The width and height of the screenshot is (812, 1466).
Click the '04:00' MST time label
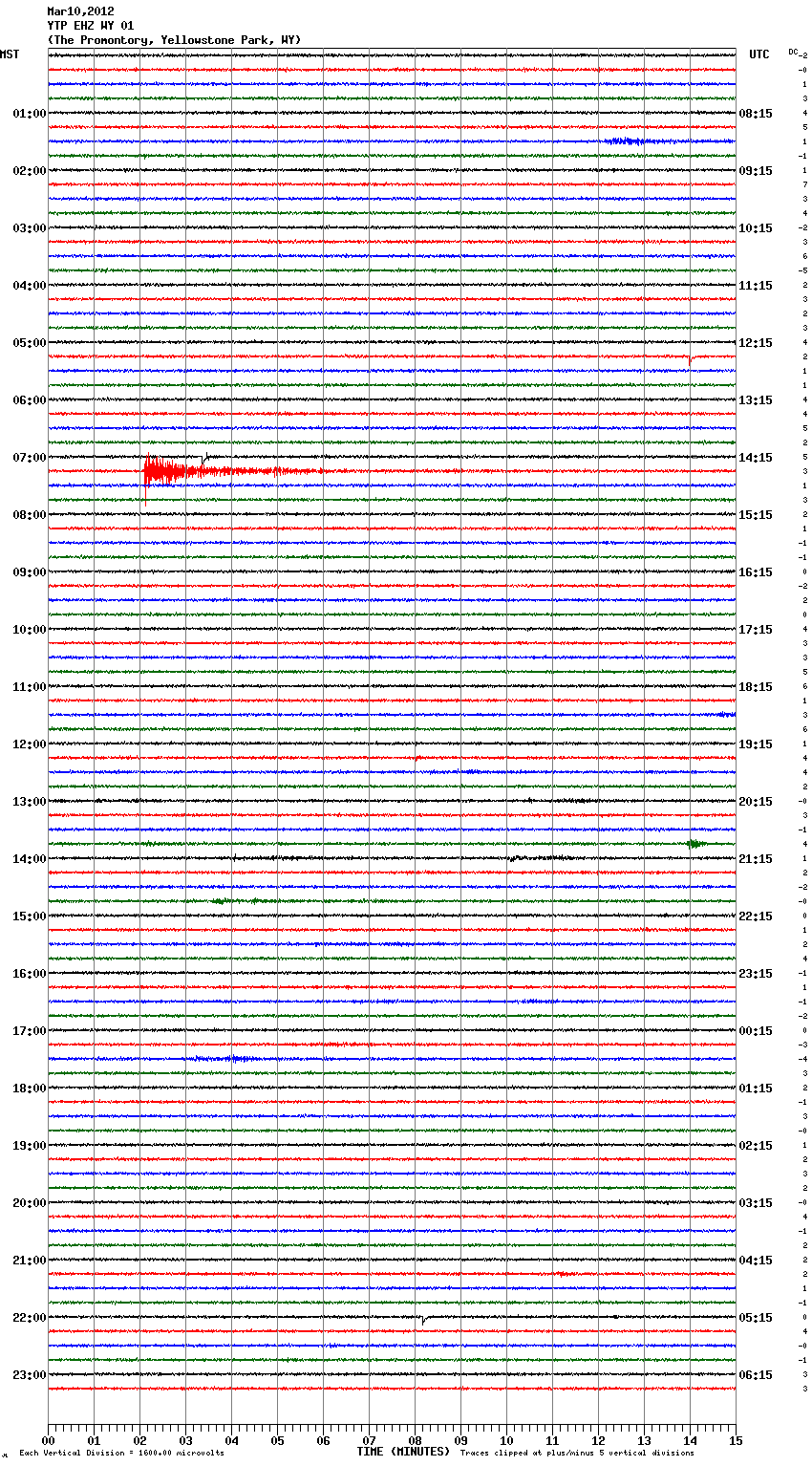tap(30, 286)
